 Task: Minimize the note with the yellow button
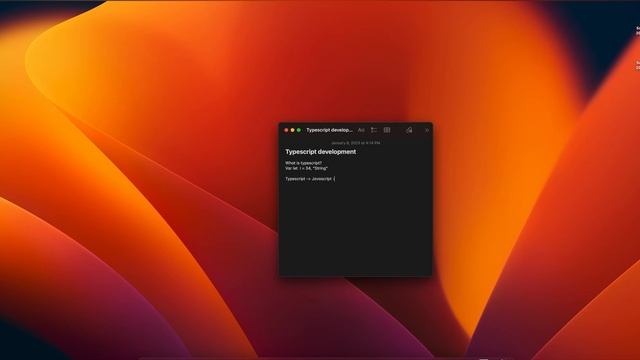pos(292,130)
